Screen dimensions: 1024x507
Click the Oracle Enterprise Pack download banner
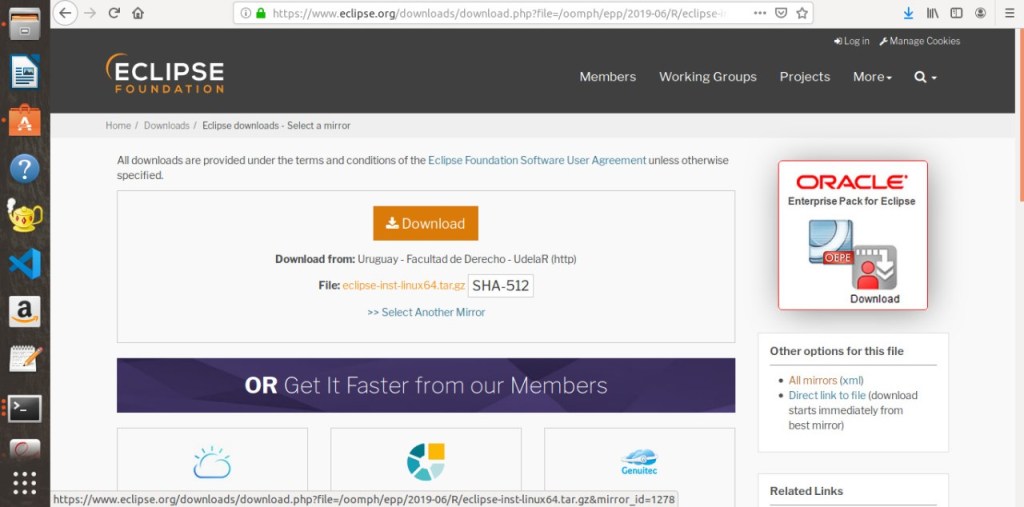click(852, 235)
